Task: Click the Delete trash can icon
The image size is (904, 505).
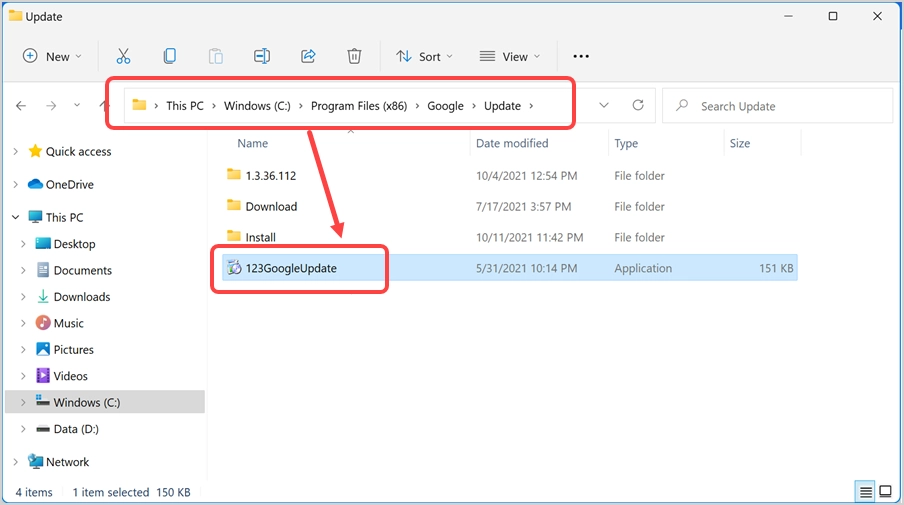Action: tap(354, 56)
